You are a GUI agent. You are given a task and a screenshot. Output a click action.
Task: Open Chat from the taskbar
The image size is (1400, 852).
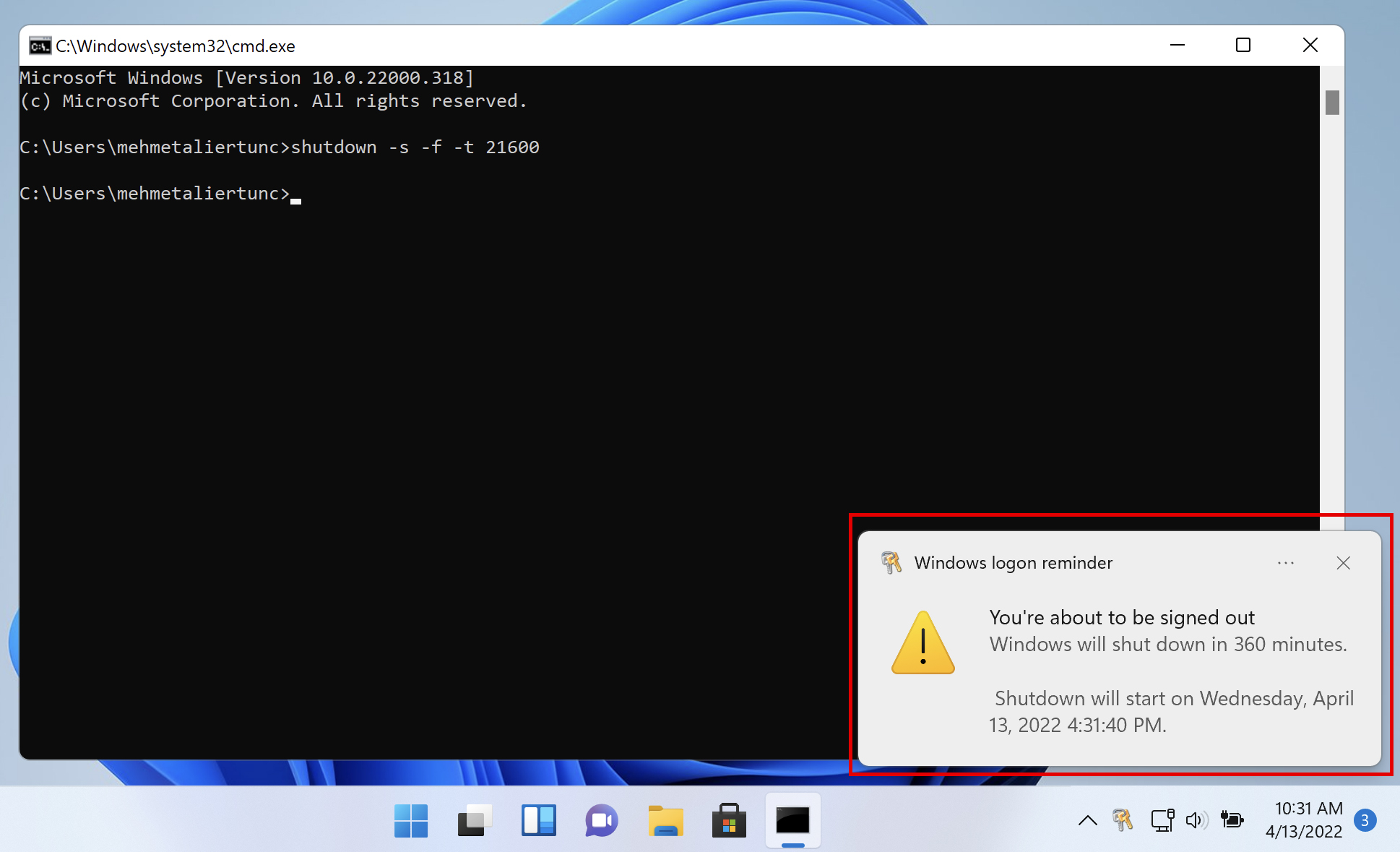[602, 820]
